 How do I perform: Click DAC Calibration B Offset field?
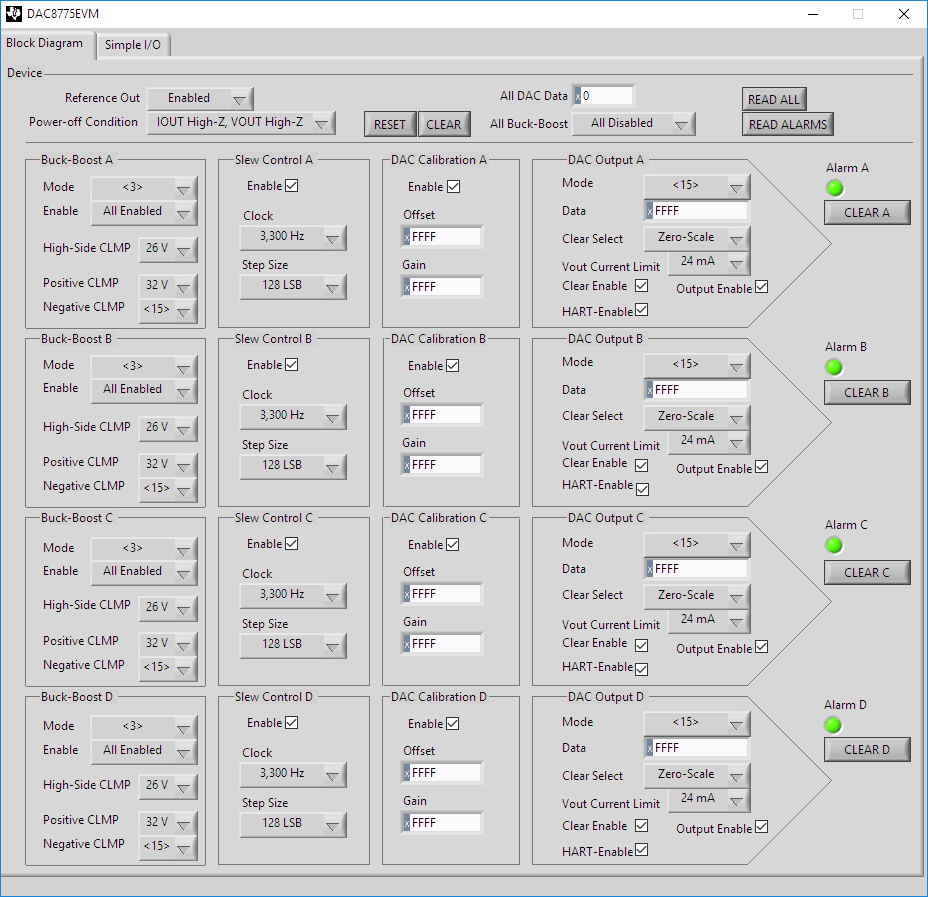(x=442, y=415)
